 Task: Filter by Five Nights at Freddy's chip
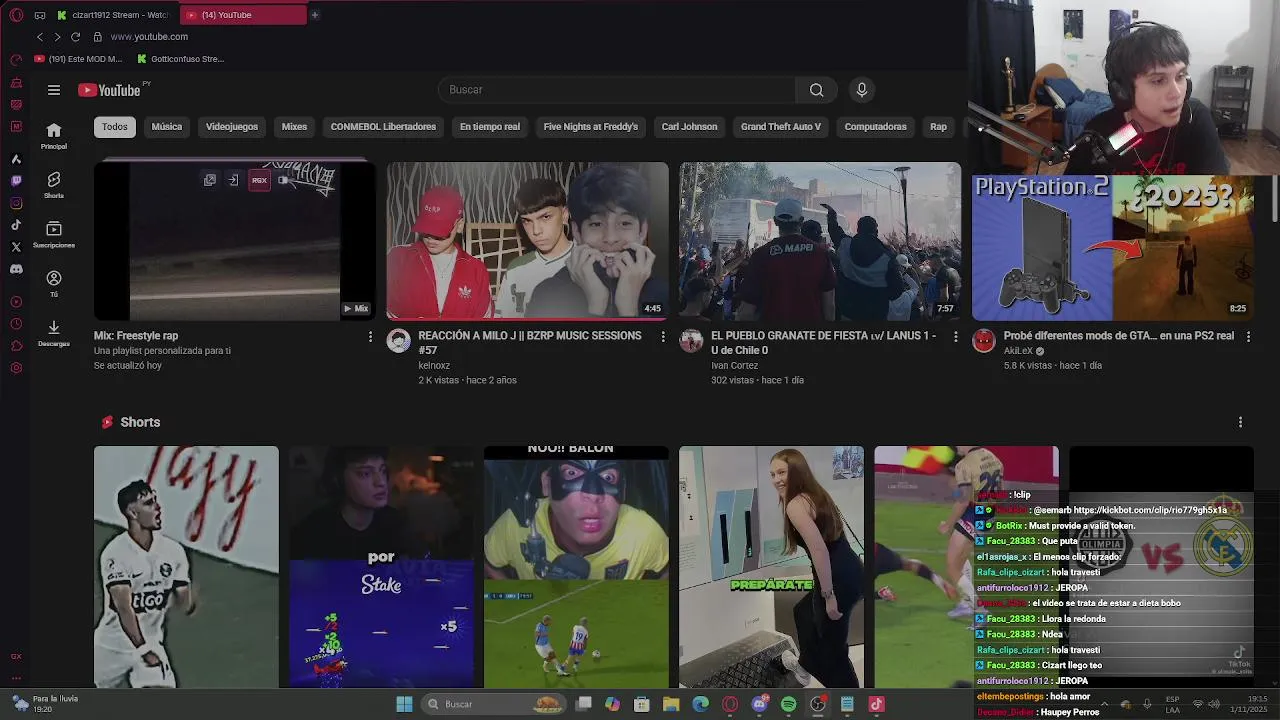(591, 127)
